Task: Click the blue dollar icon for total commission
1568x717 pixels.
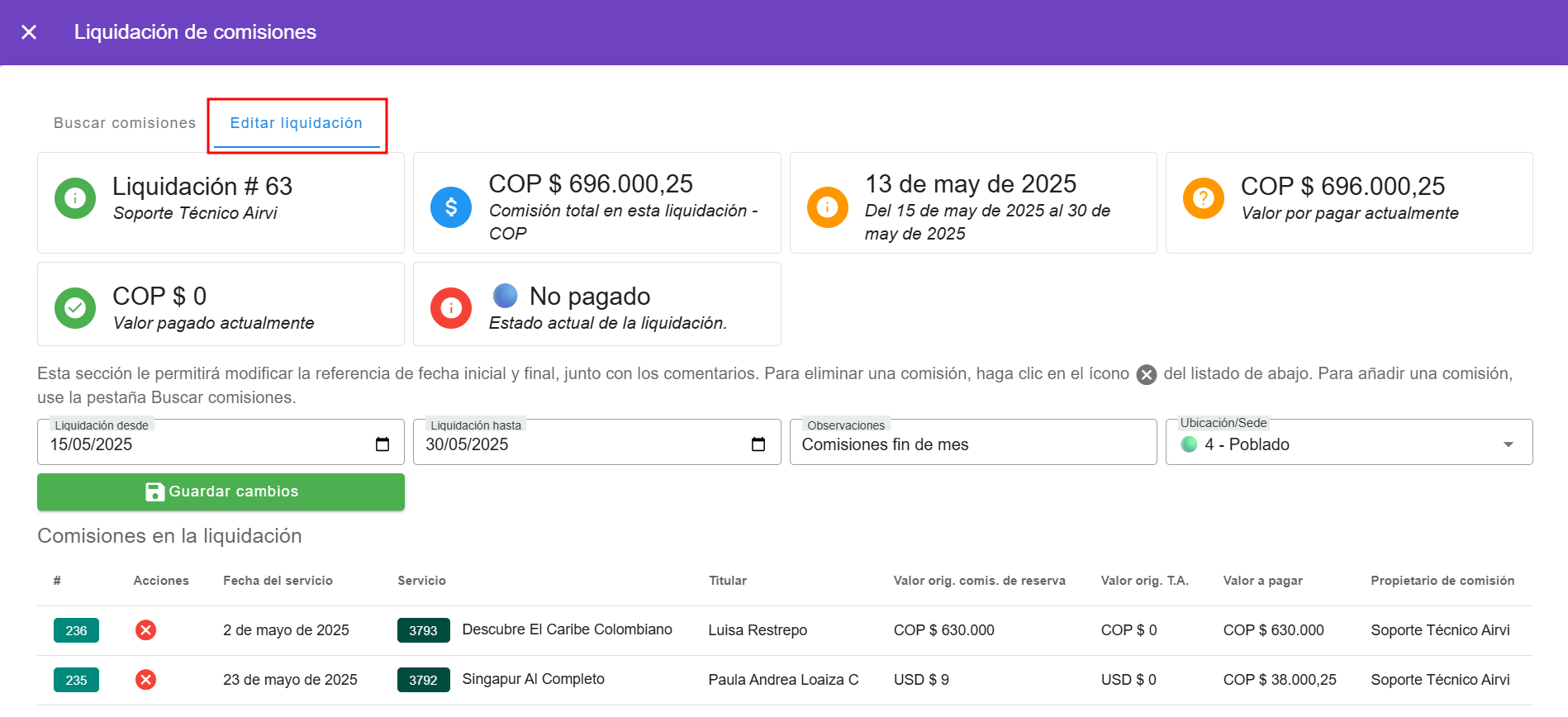Action: pos(451,207)
